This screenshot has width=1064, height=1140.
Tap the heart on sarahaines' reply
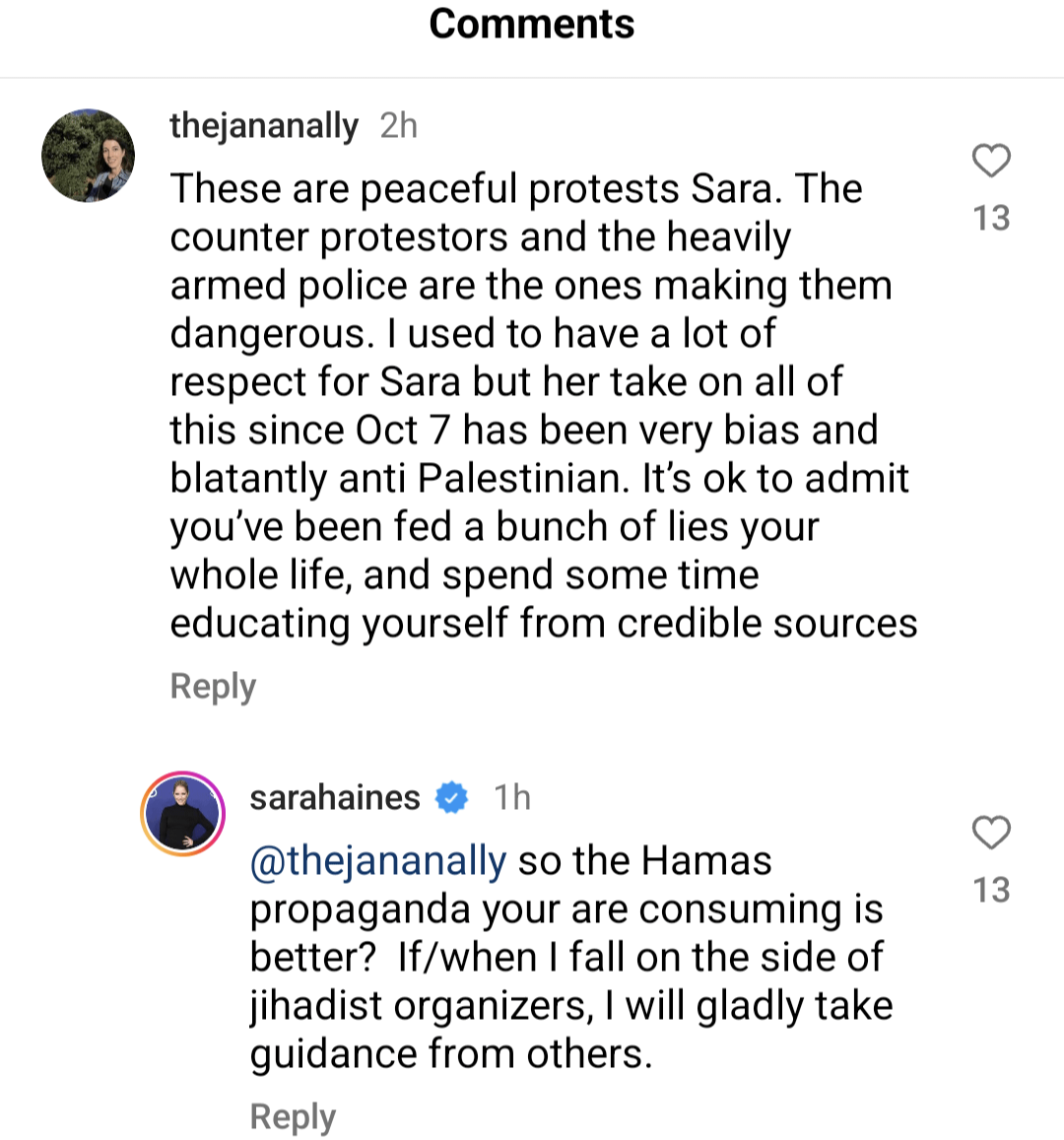click(x=991, y=833)
